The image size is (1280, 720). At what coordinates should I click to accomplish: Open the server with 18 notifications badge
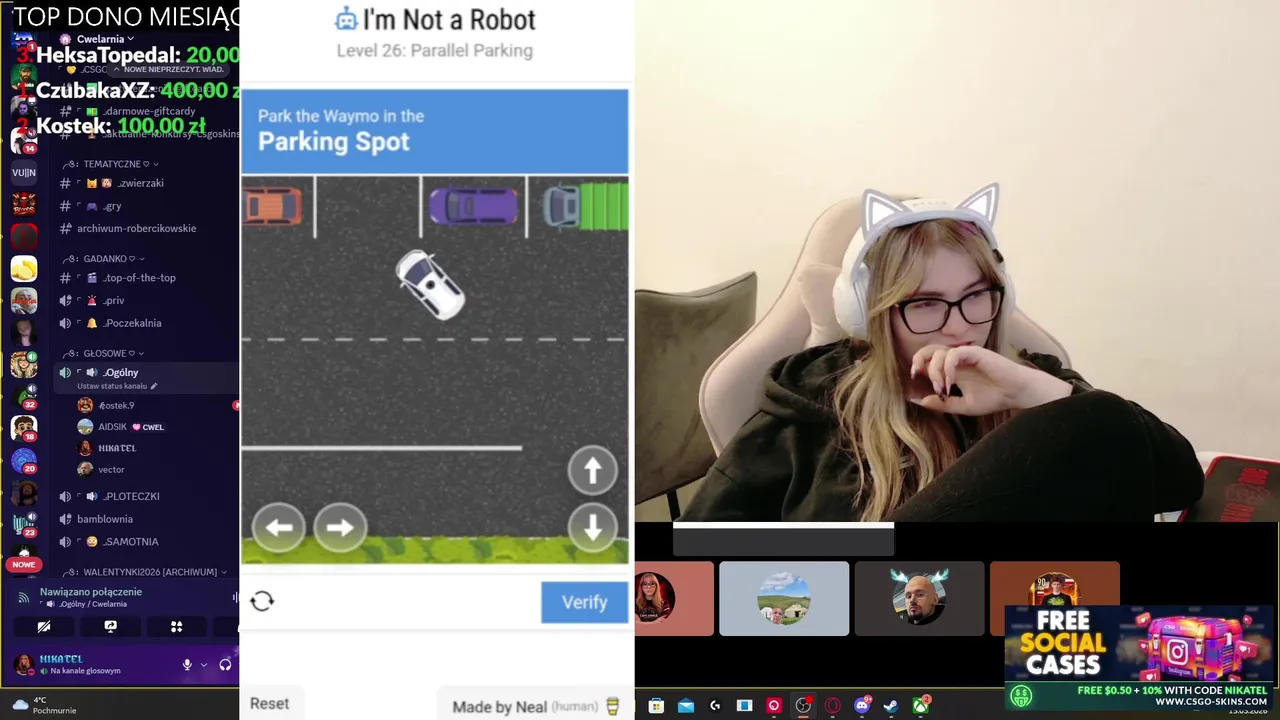[24, 427]
